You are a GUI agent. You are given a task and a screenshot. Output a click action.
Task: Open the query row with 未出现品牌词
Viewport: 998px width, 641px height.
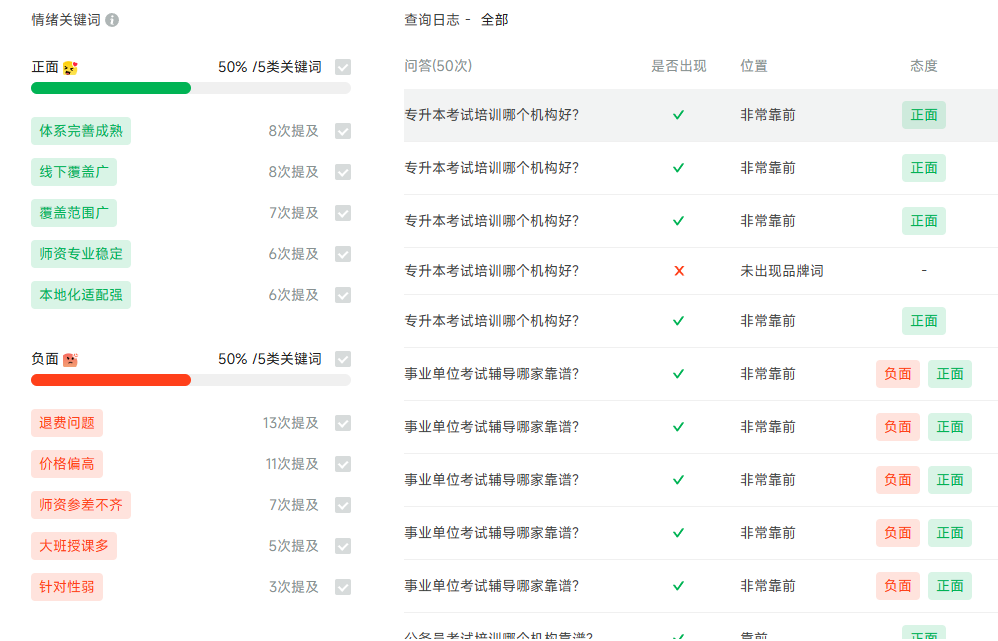coord(491,271)
